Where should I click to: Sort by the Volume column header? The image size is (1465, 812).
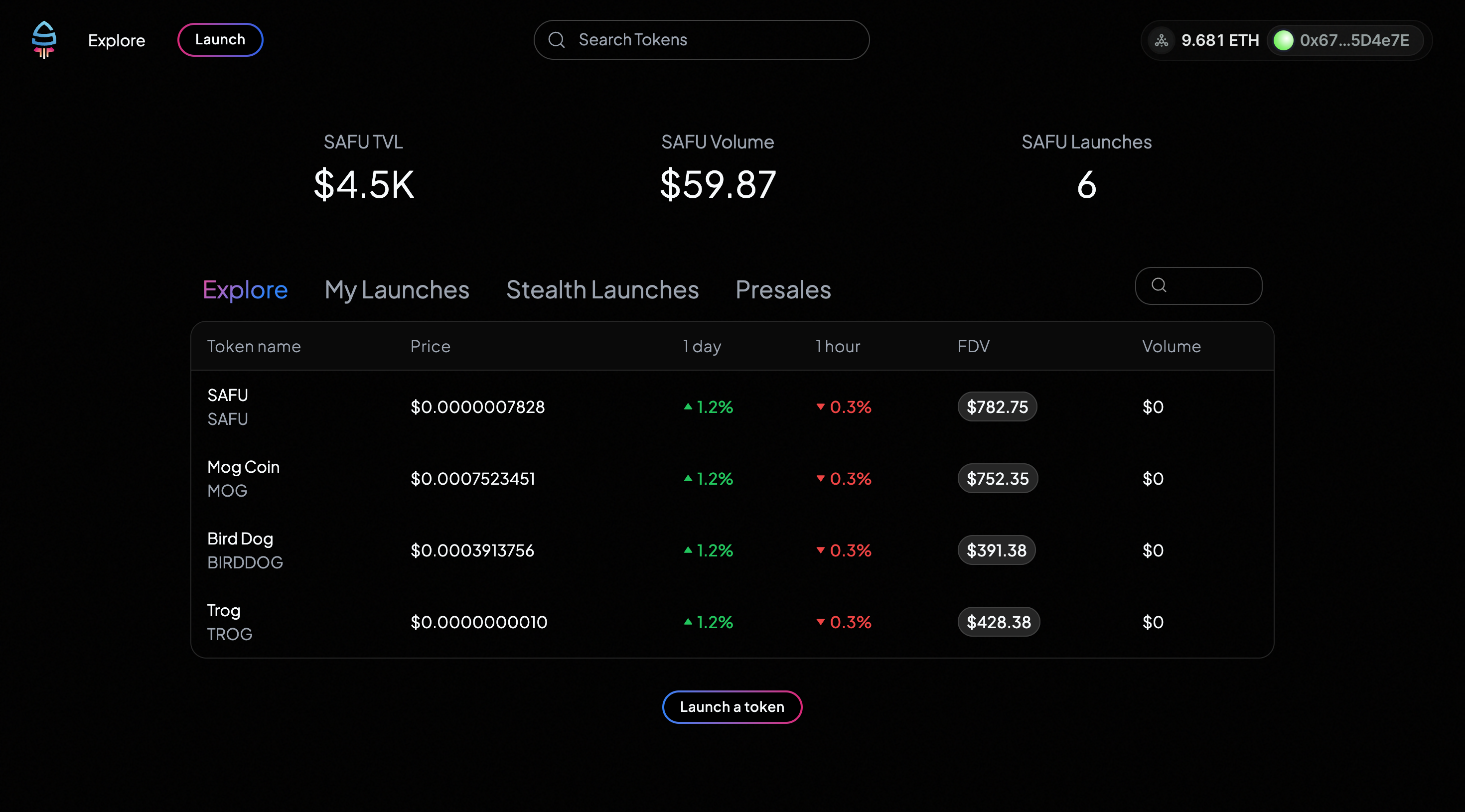[x=1171, y=346]
